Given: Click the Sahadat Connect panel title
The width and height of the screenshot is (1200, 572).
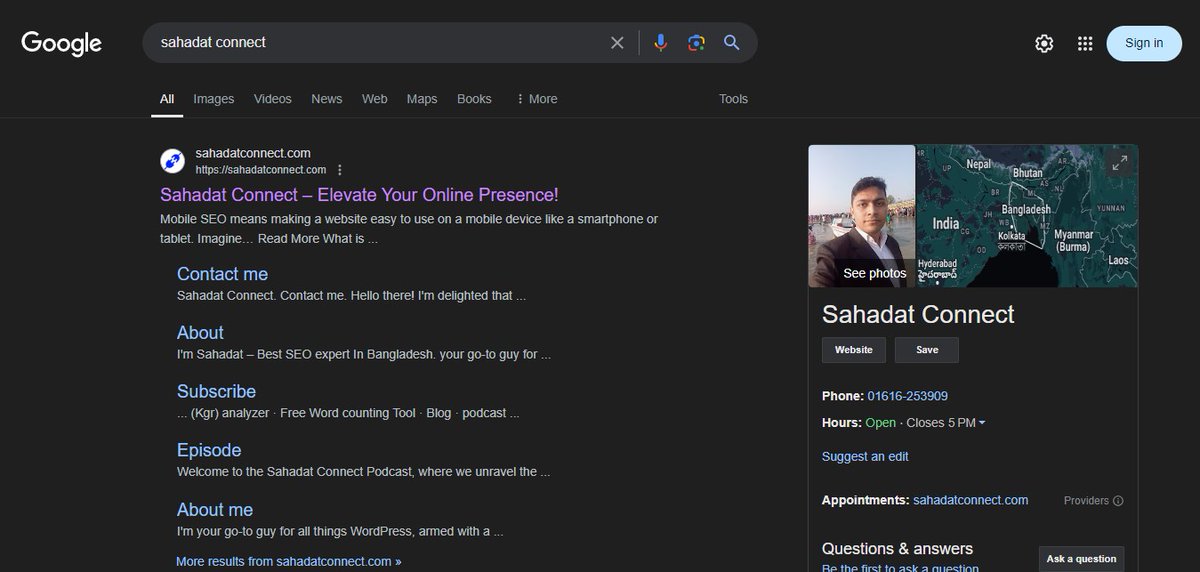Looking at the screenshot, I should pyautogui.click(x=918, y=314).
